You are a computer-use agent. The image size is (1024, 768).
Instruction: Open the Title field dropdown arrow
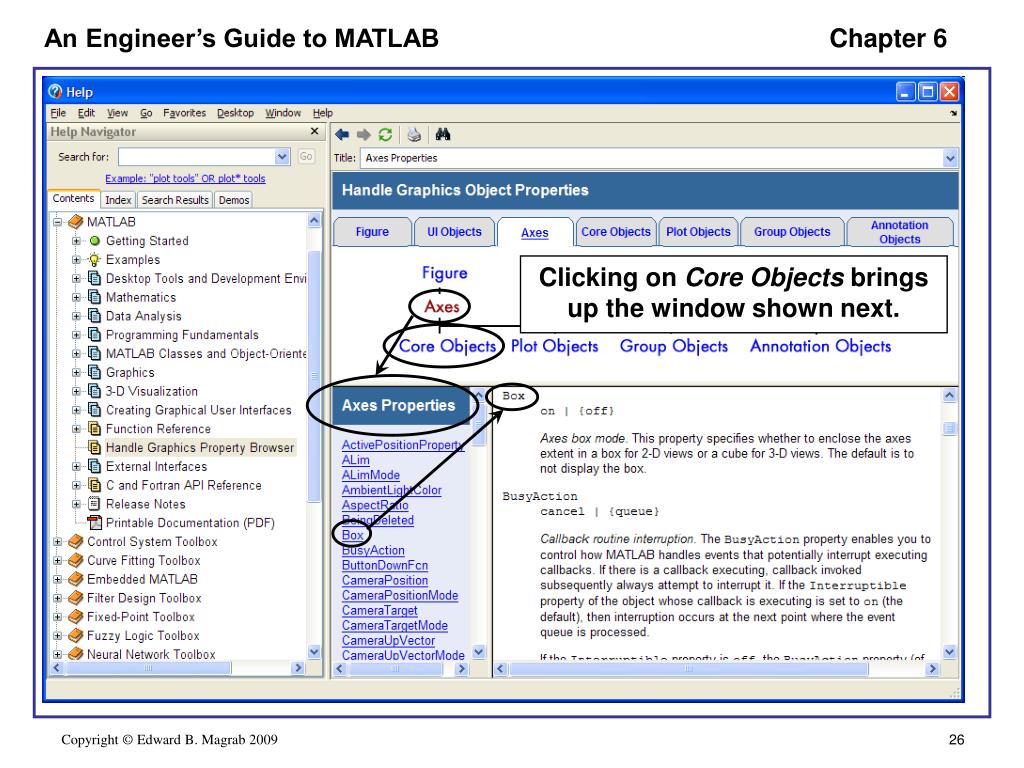(x=950, y=158)
